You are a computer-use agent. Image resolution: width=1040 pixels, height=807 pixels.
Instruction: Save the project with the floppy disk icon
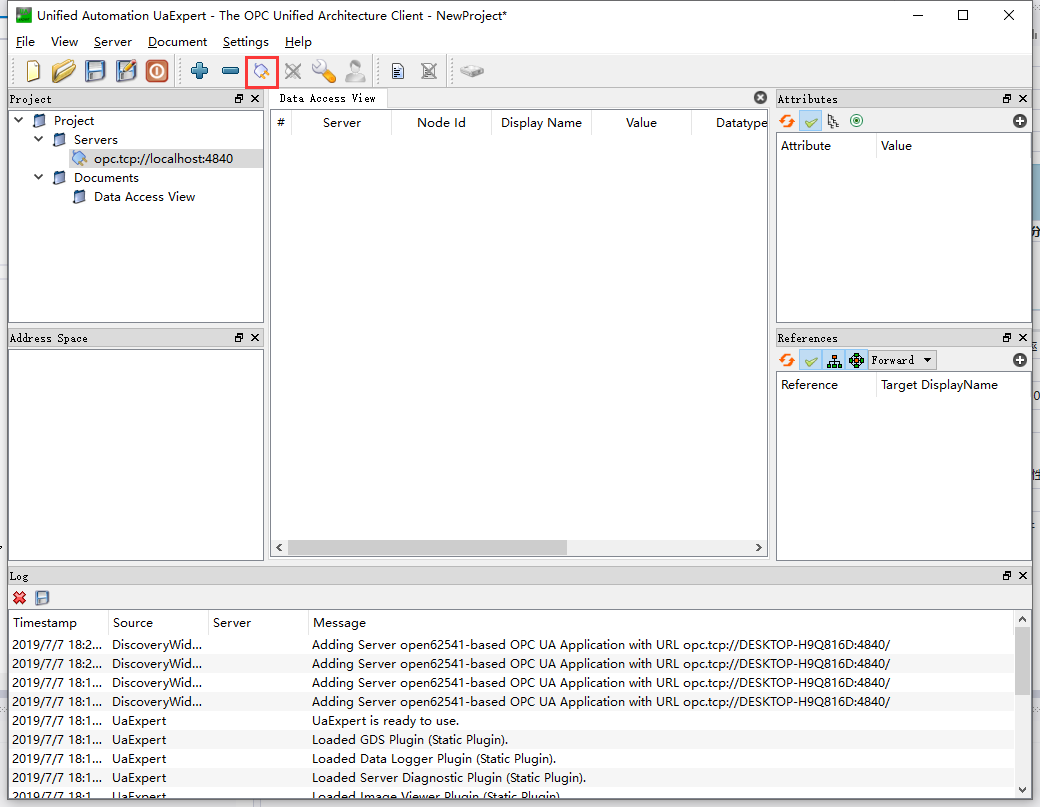95,71
